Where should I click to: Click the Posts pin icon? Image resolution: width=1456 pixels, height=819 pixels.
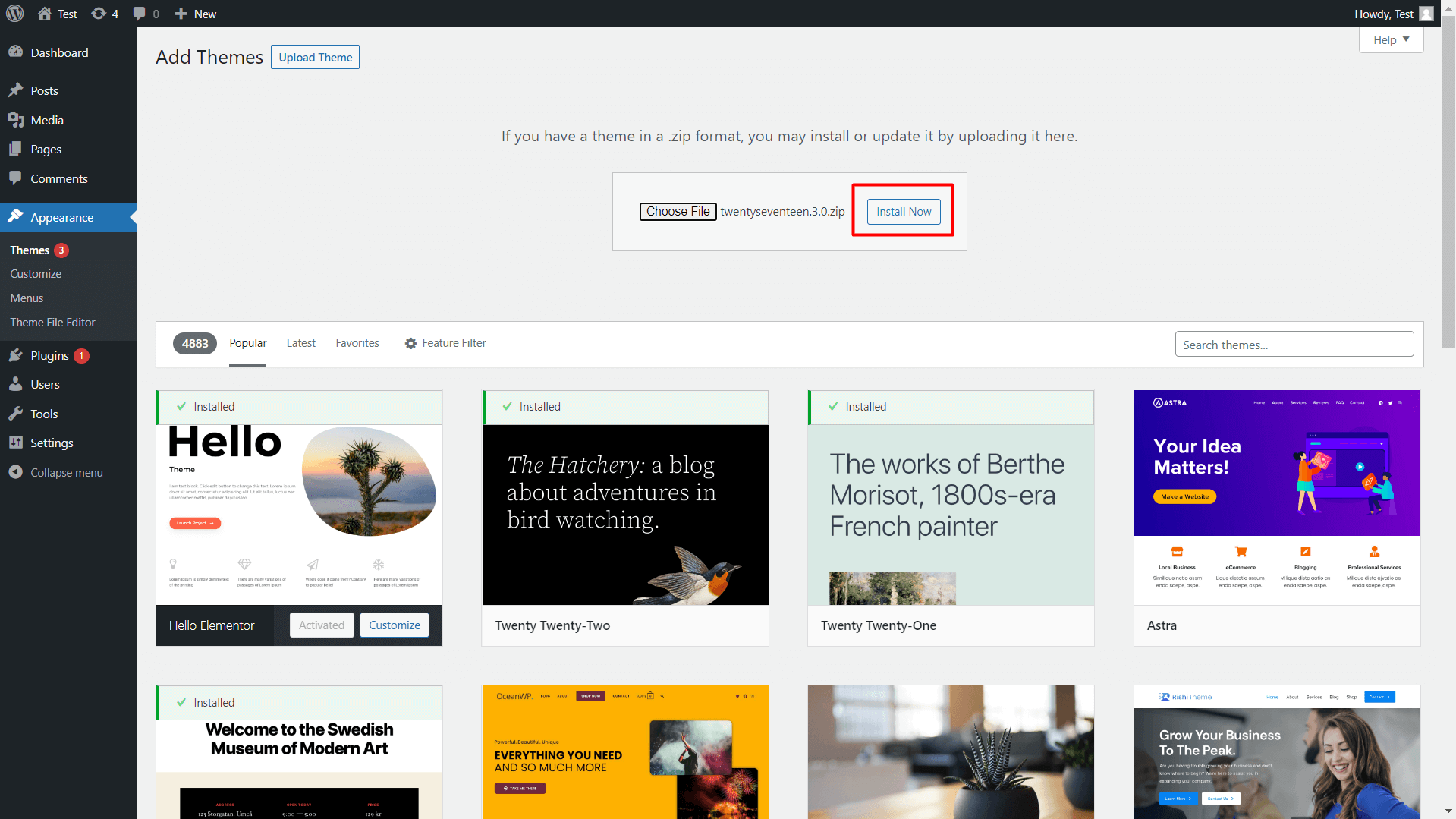(x=15, y=90)
